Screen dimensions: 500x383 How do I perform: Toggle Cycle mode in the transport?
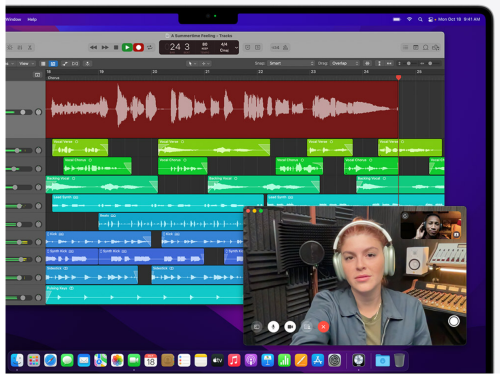coord(150,47)
